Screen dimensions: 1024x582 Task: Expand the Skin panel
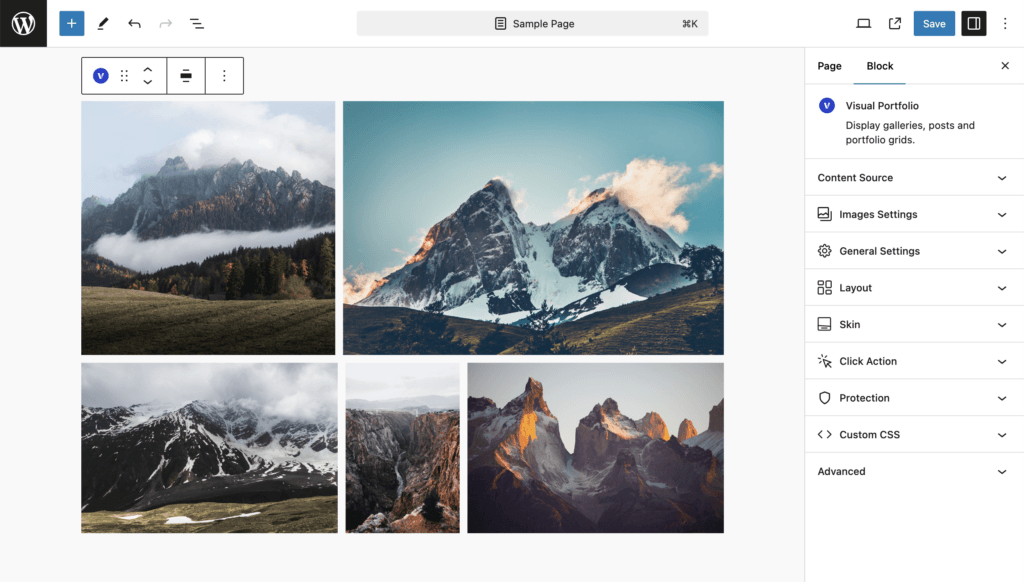[x=914, y=324]
